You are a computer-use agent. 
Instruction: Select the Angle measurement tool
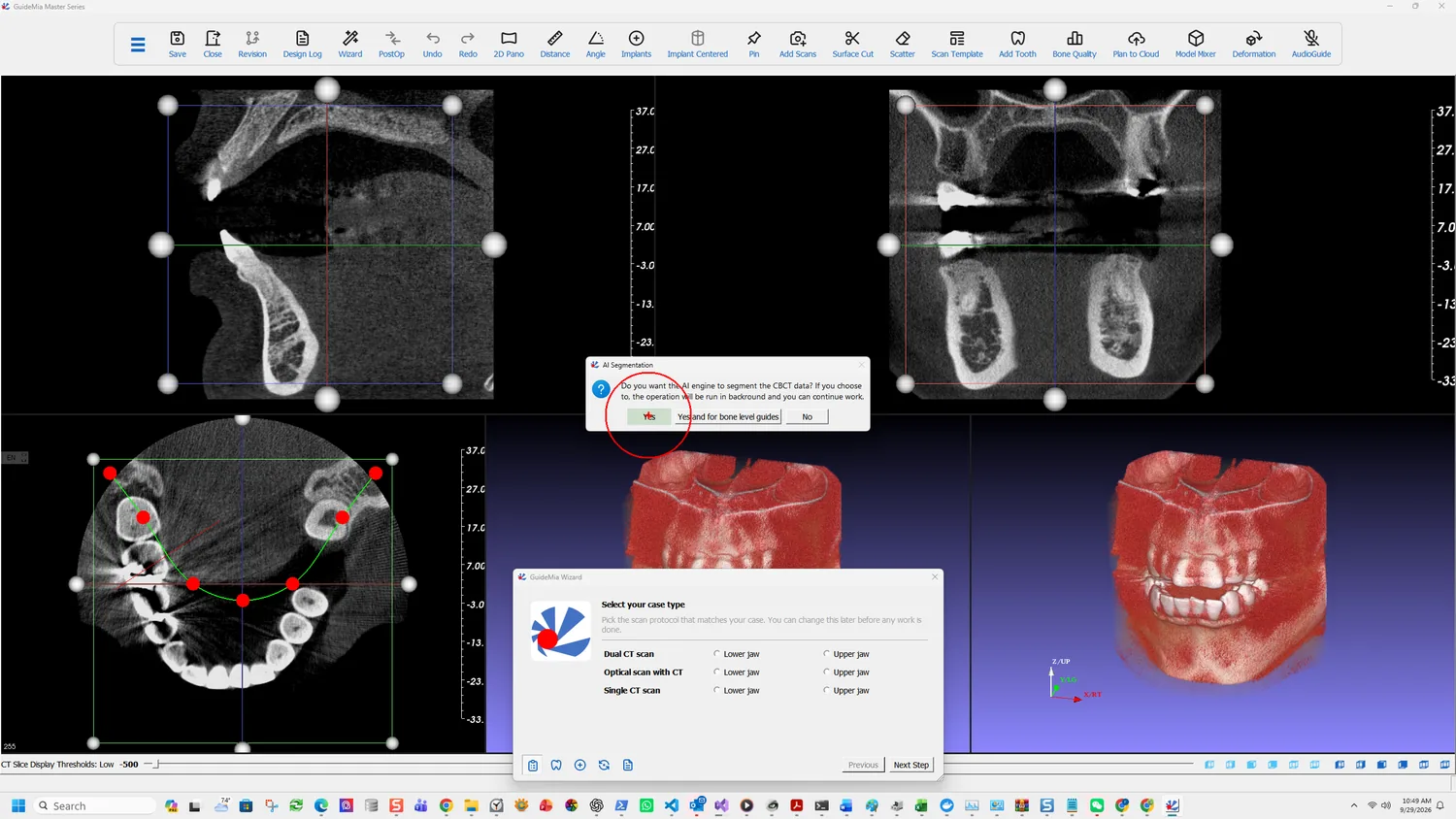click(x=596, y=45)
